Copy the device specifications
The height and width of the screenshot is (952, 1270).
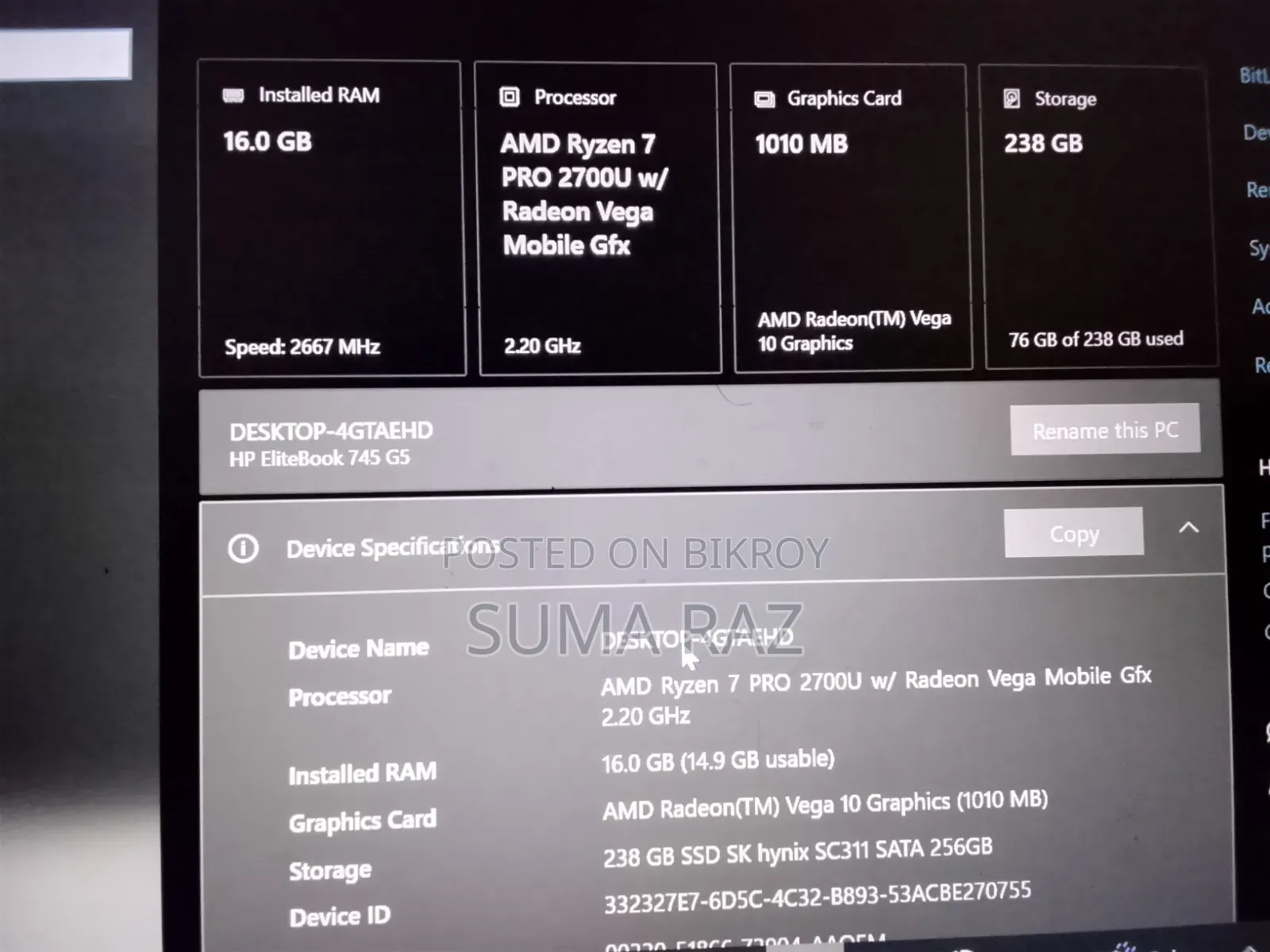click(1074, 533)
